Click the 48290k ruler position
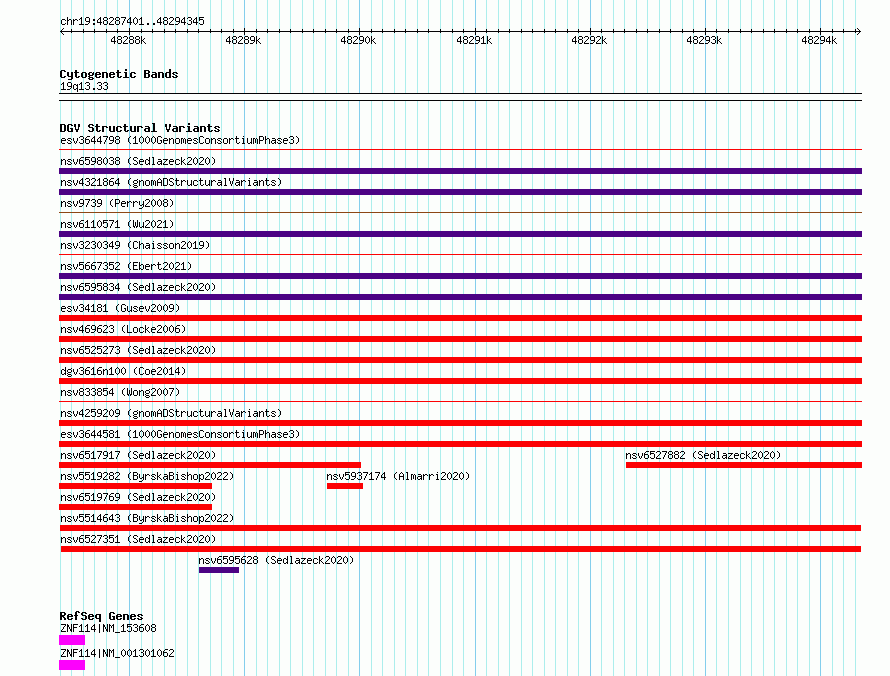 [358, 40]
